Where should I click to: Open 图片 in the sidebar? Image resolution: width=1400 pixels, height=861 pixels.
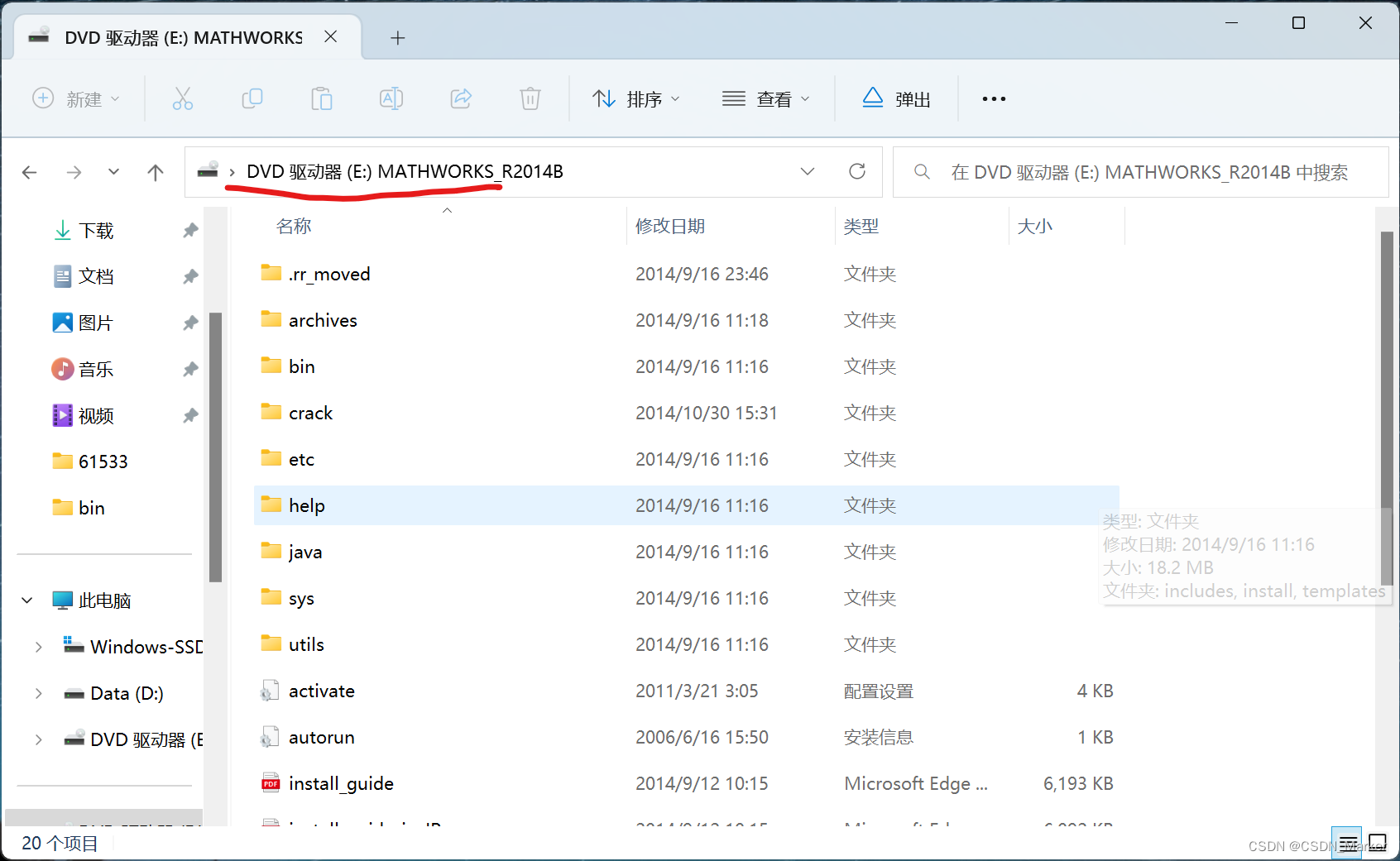click(x=96, y=323)
